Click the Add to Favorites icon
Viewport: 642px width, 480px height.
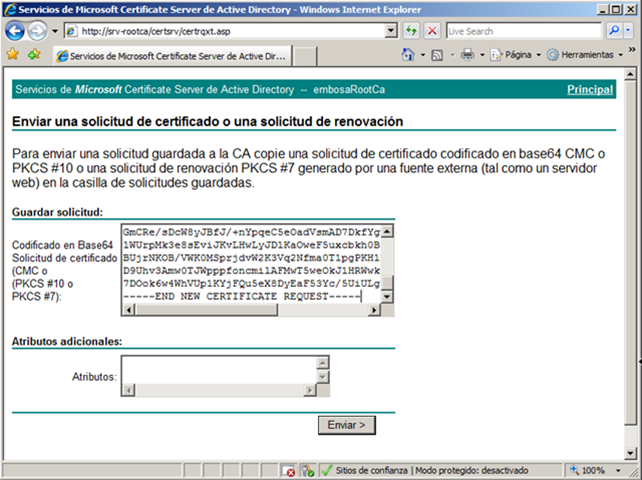point(35,54)
